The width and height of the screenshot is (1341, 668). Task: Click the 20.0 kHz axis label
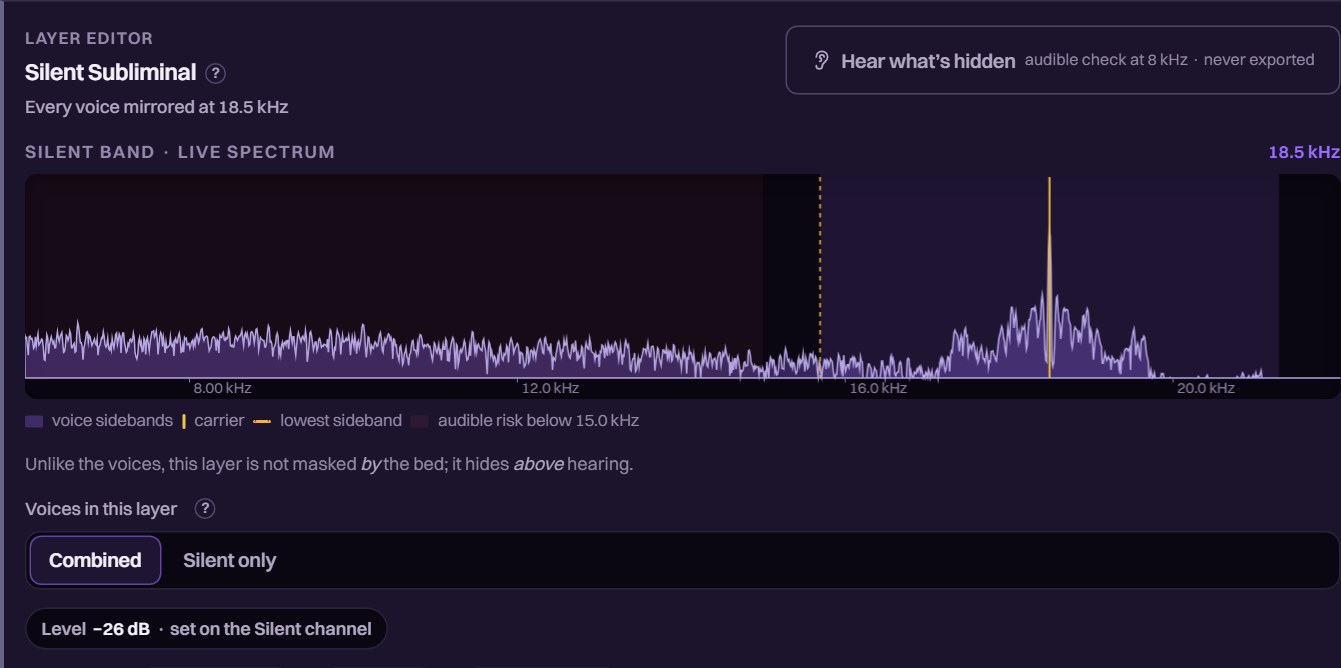tap(1205, 388)
